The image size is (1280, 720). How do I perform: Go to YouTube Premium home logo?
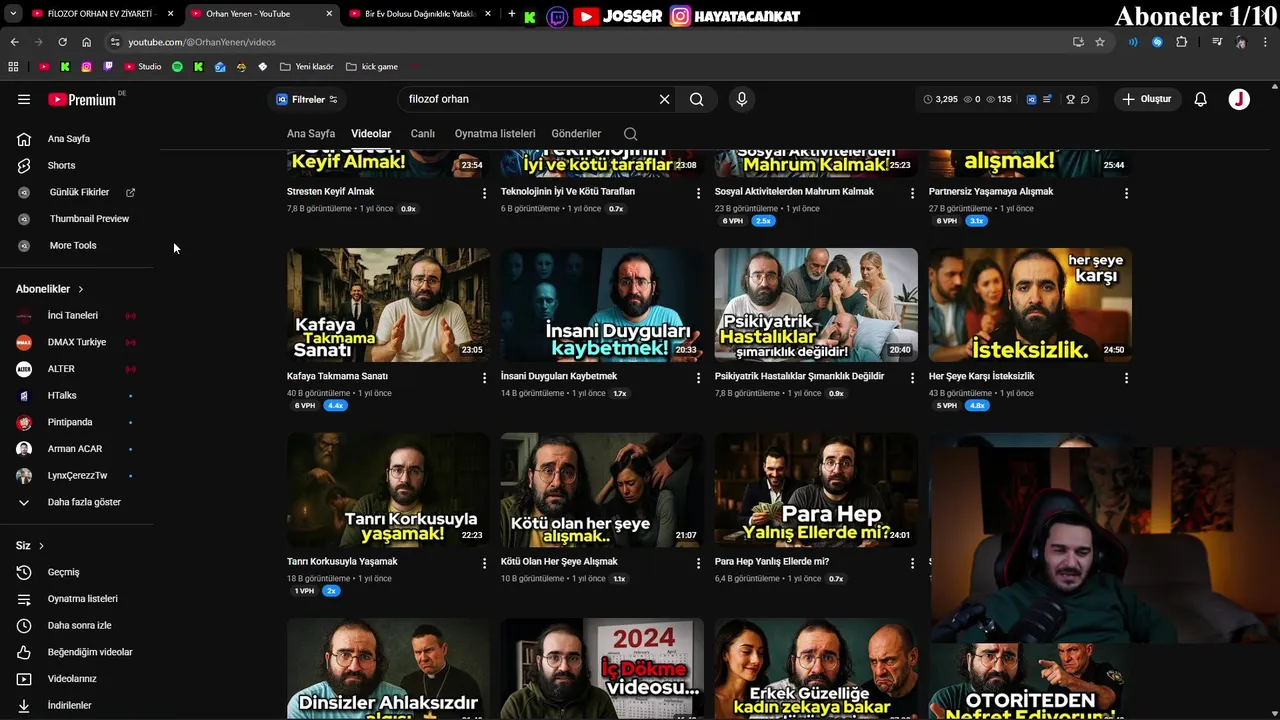82,99
